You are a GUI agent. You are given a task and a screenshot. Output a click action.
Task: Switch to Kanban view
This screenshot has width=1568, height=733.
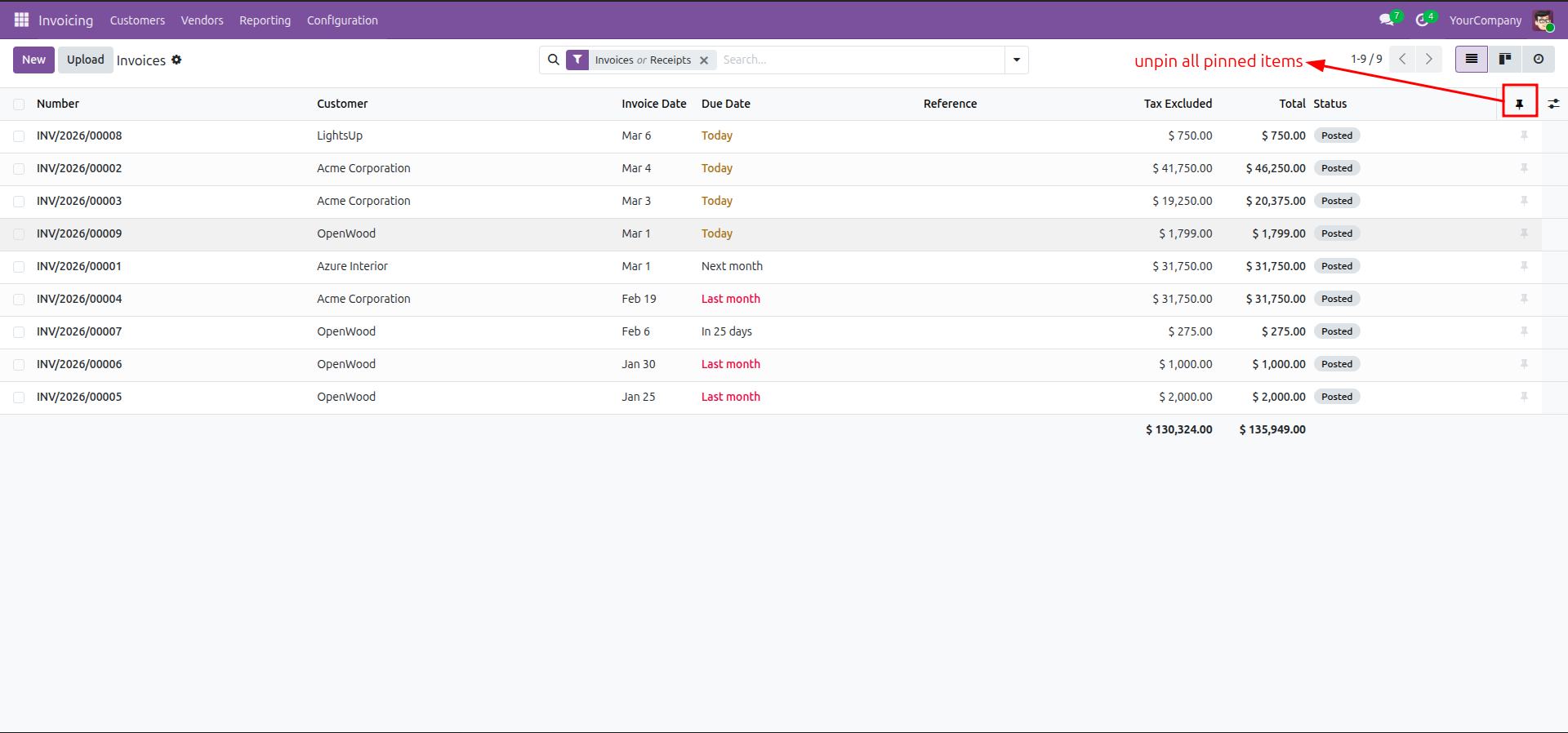(x=1504, y=59)
